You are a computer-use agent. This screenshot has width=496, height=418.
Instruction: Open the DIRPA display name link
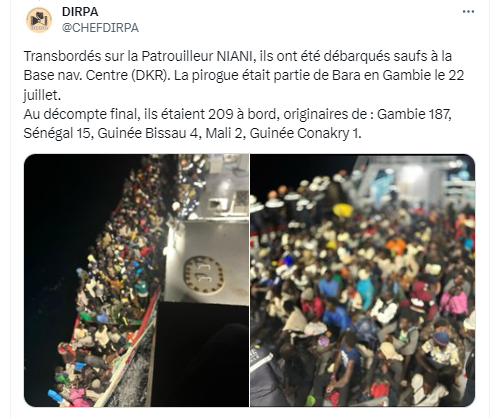coord(80,12)
